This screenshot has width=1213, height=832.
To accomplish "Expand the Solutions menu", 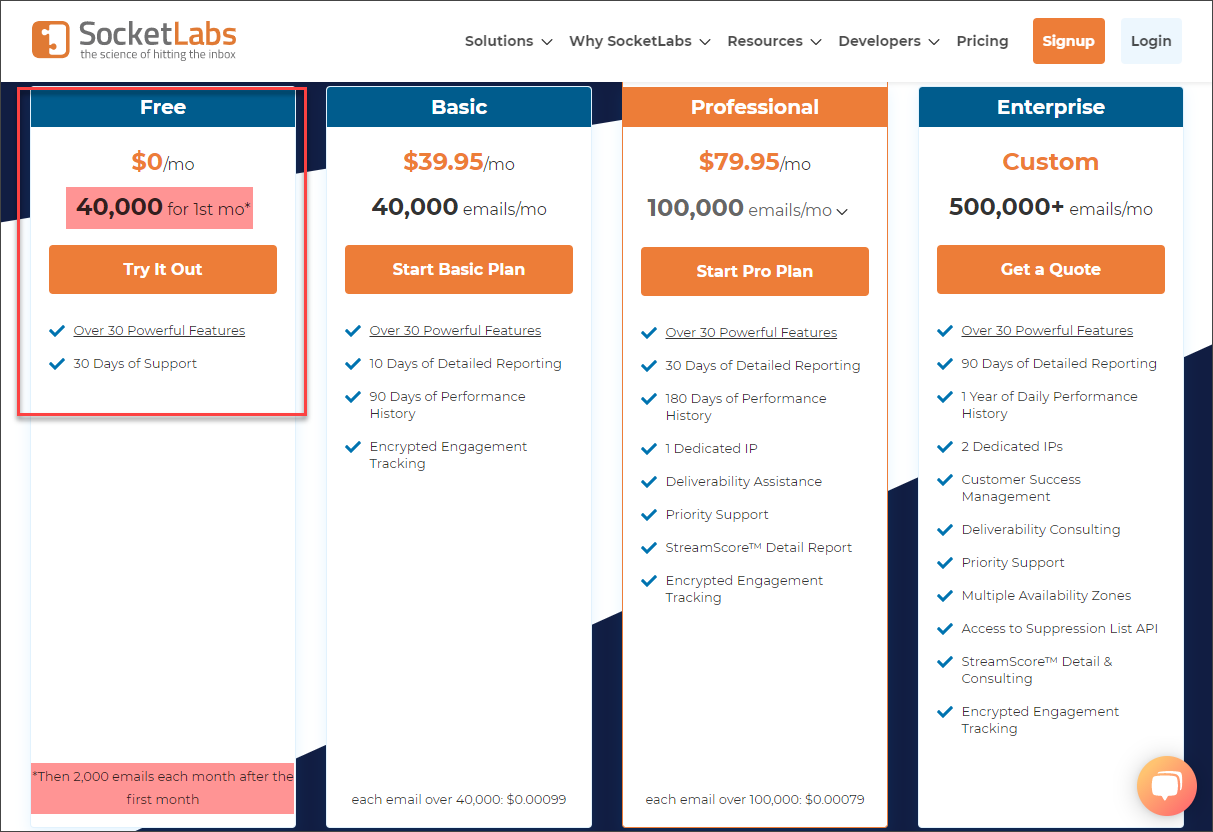I will 508,41.
